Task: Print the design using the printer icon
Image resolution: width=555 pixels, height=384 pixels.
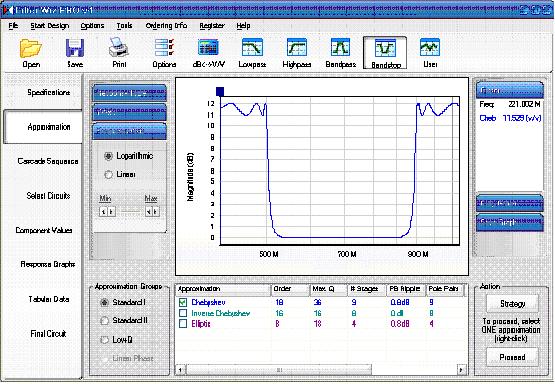Action: (x=119, y=53)
